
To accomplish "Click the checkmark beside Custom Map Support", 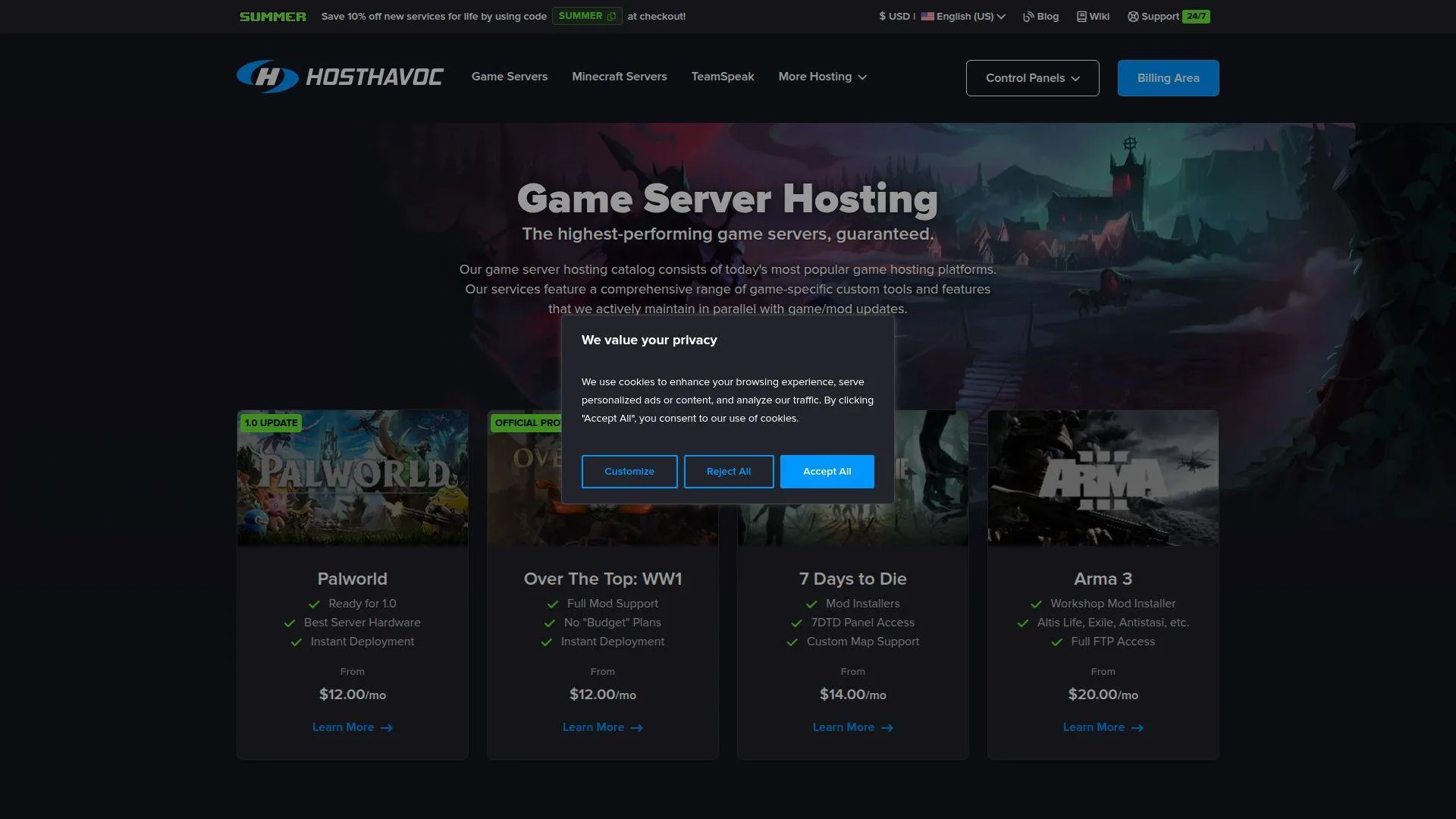I will pos(792,642).
